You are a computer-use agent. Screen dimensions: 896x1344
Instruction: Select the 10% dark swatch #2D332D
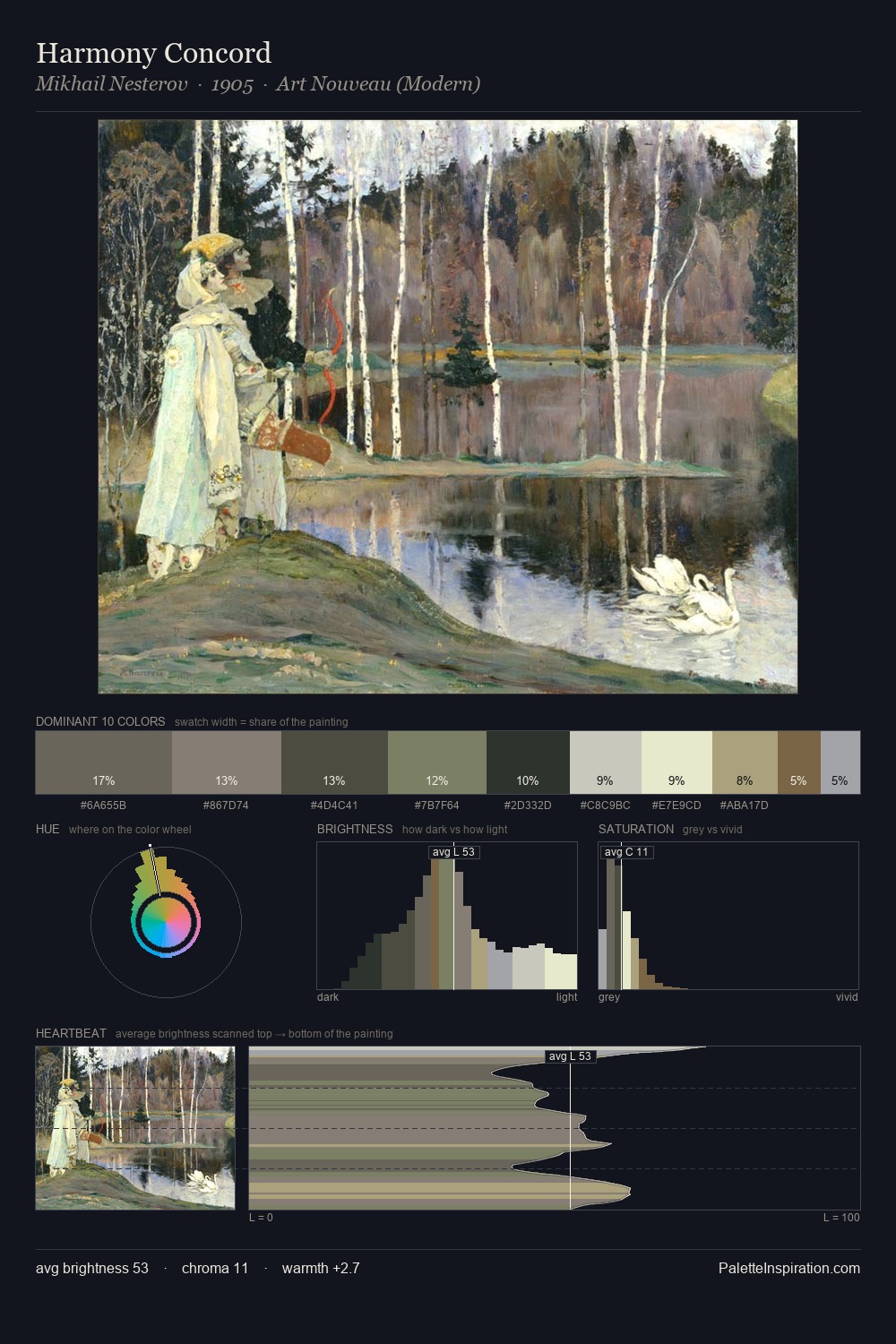(528, 762)
